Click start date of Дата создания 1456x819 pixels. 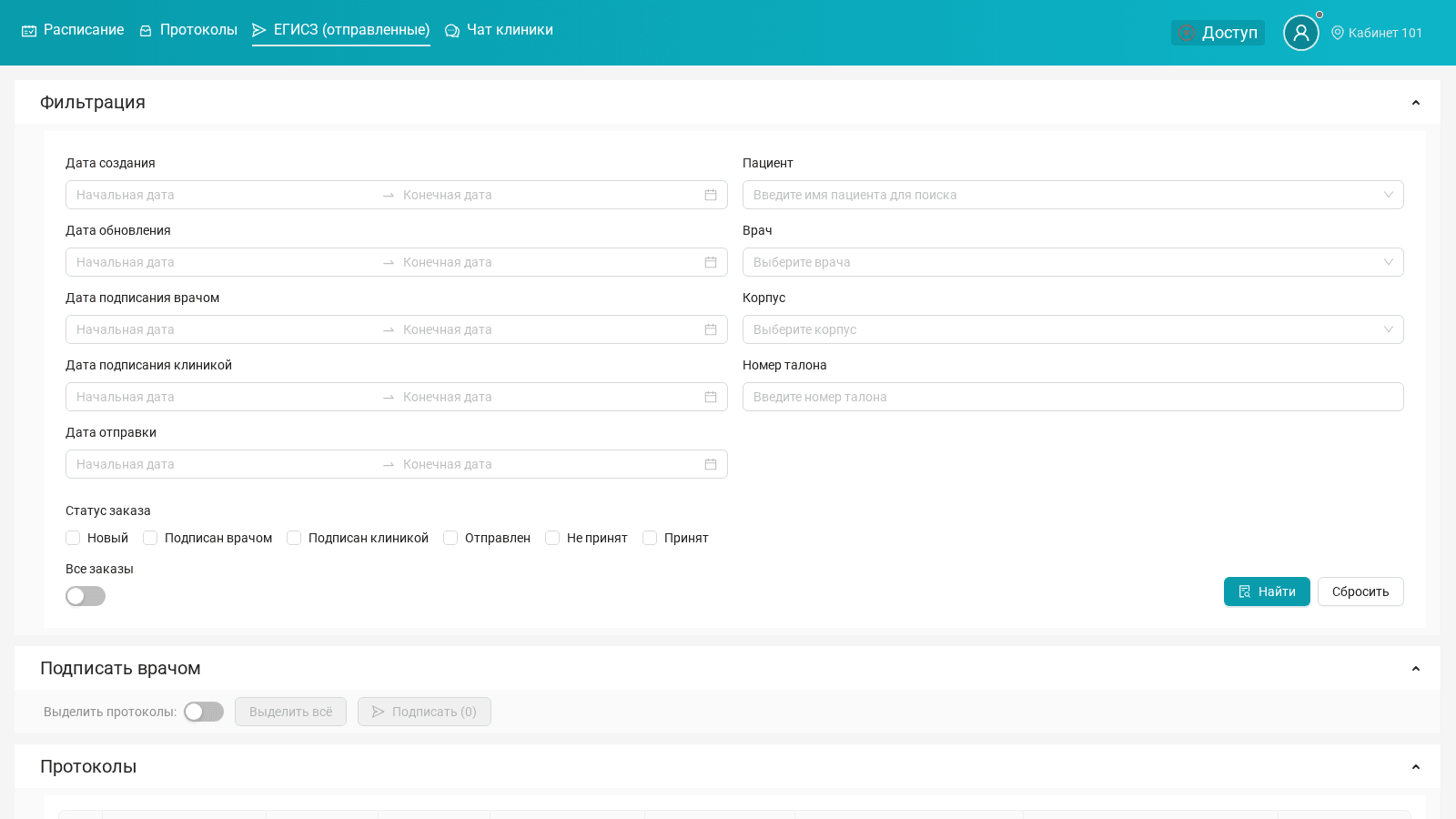[x=224, y=195]
